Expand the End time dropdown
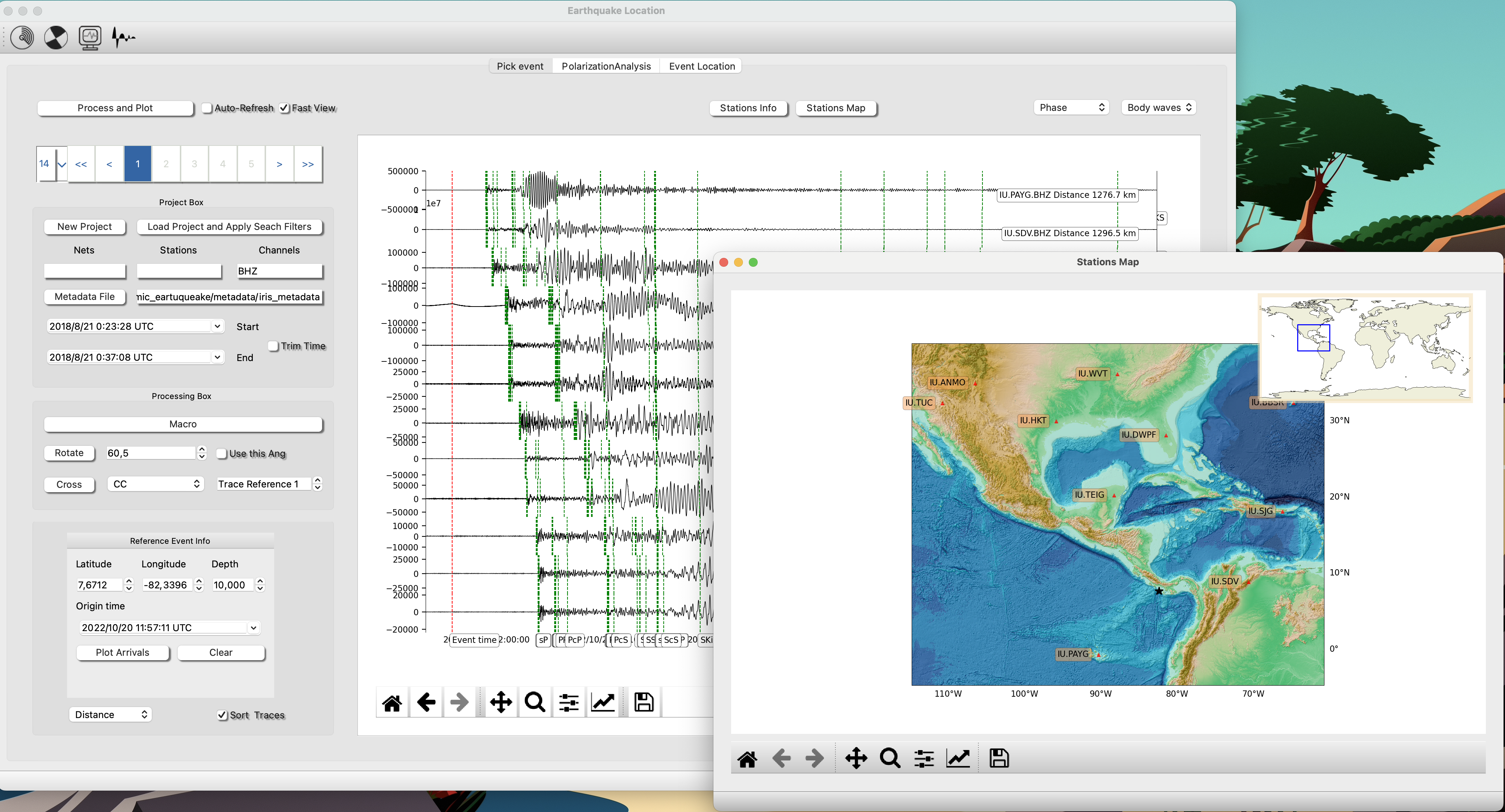Screen dimensions: 1505x812 click(217, 357)
